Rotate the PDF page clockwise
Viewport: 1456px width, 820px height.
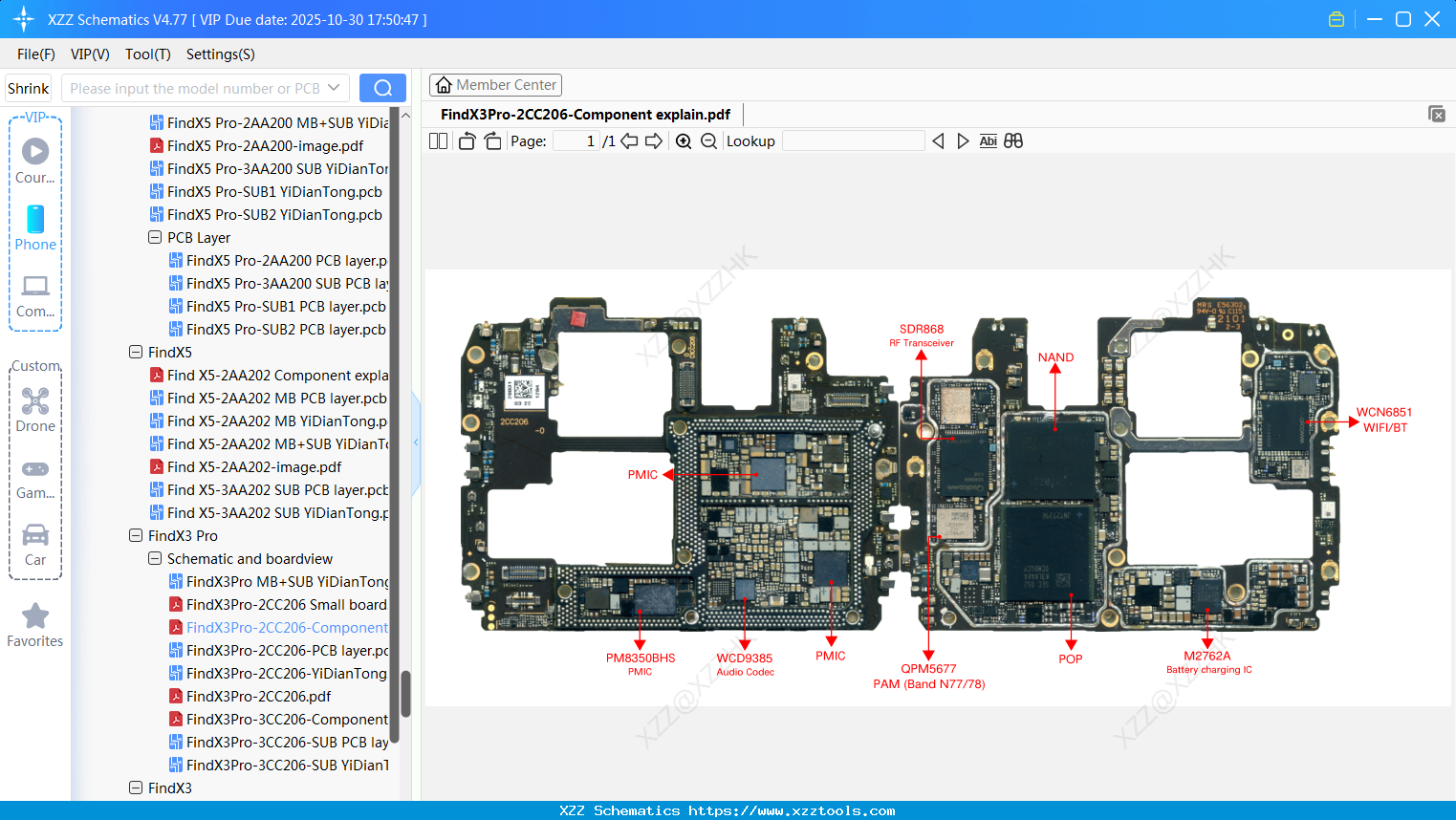(491, 140)
